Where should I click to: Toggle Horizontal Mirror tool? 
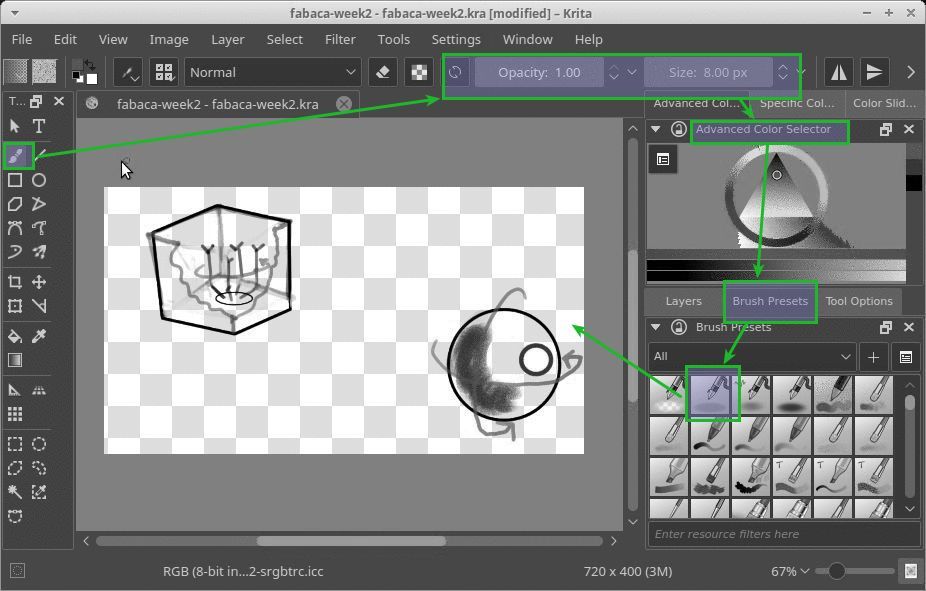tap(839, 73)
